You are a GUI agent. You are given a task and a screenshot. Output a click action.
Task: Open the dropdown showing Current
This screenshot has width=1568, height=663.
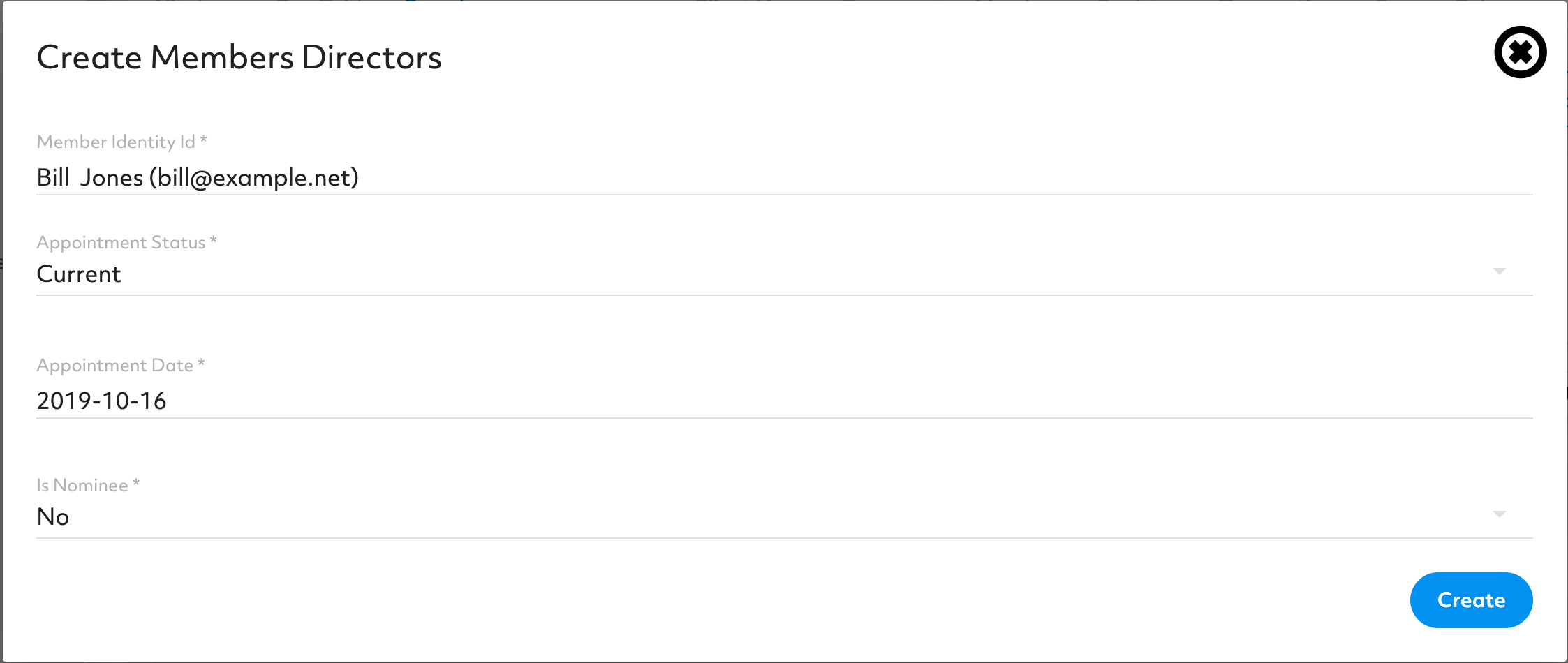(x=784, y=274)
